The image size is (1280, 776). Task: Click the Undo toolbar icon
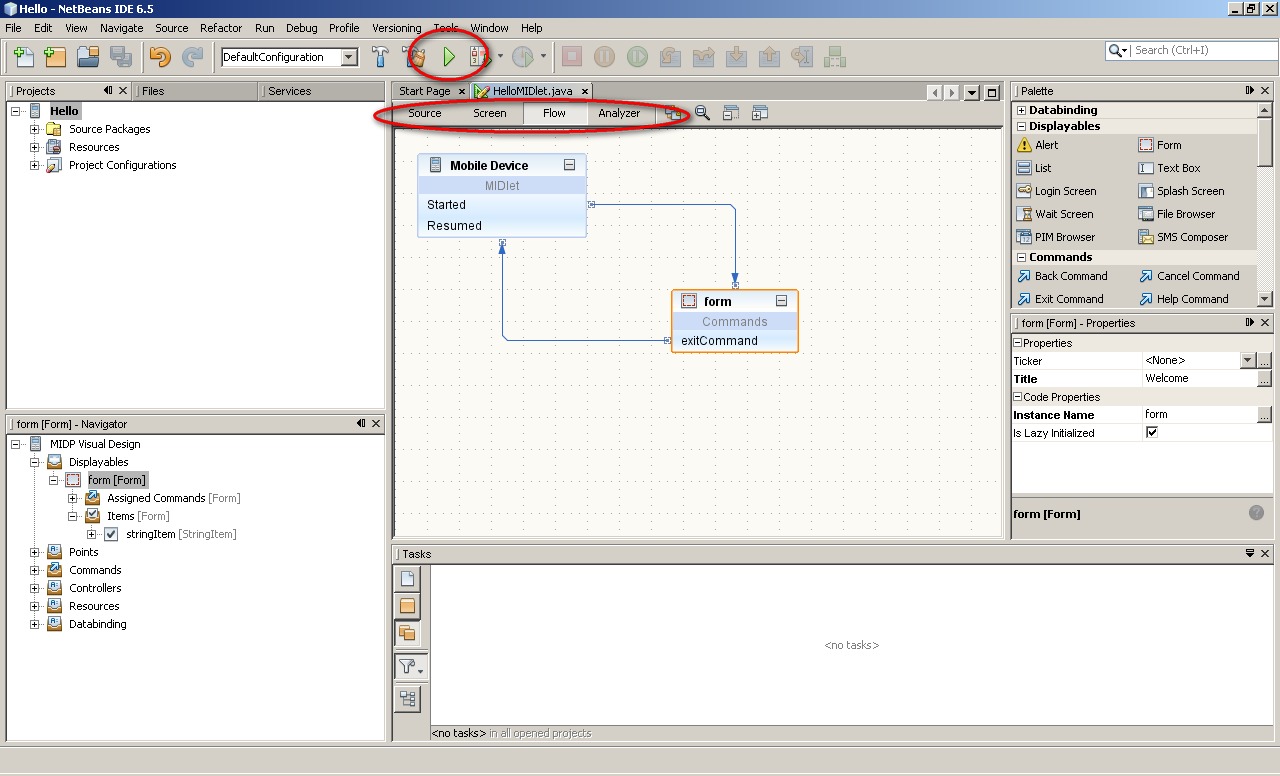click(160, 57)
